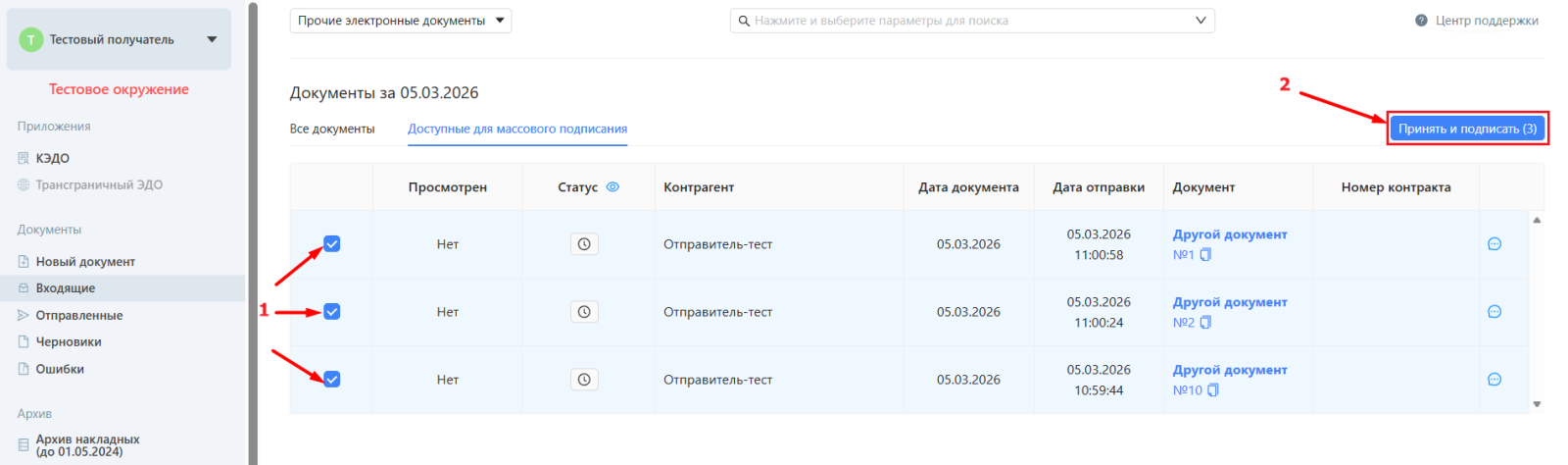This screenshot has width=1568, height=465.
Task: Click clock status icon for document №1
Action: 584,244
